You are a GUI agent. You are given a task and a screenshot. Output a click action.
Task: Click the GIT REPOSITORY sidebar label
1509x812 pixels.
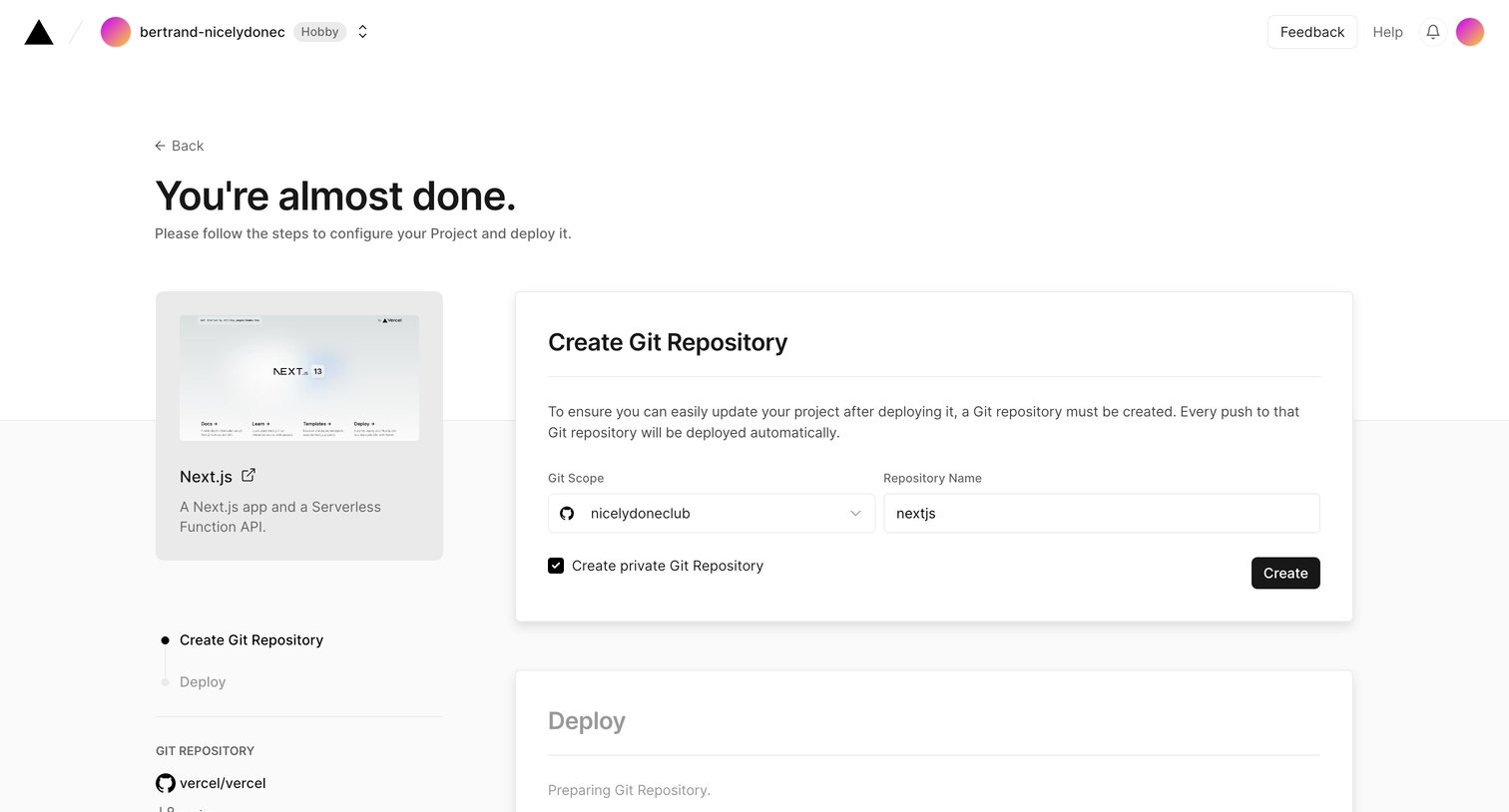coord(205,751)
